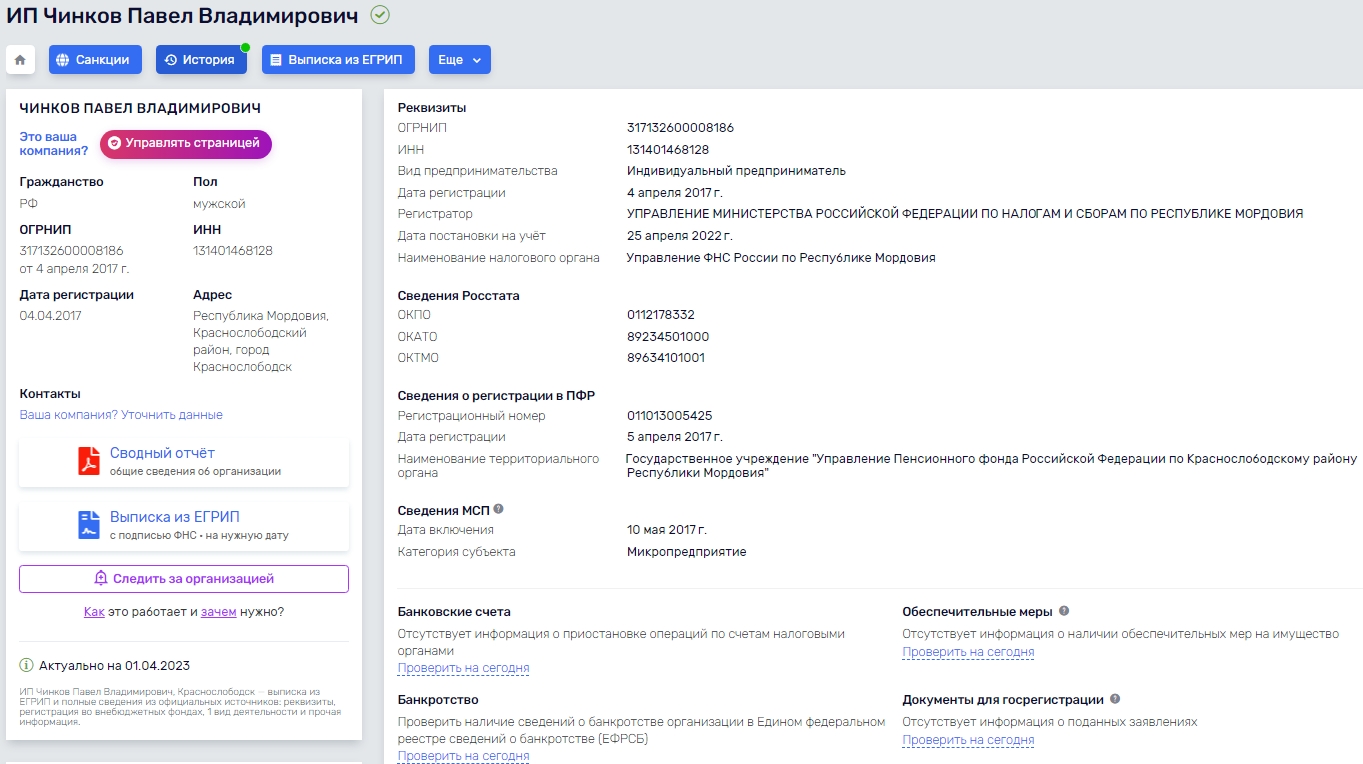Click the green verified checkmark beside the title
1363x764 pixels.
coord(380,15)
